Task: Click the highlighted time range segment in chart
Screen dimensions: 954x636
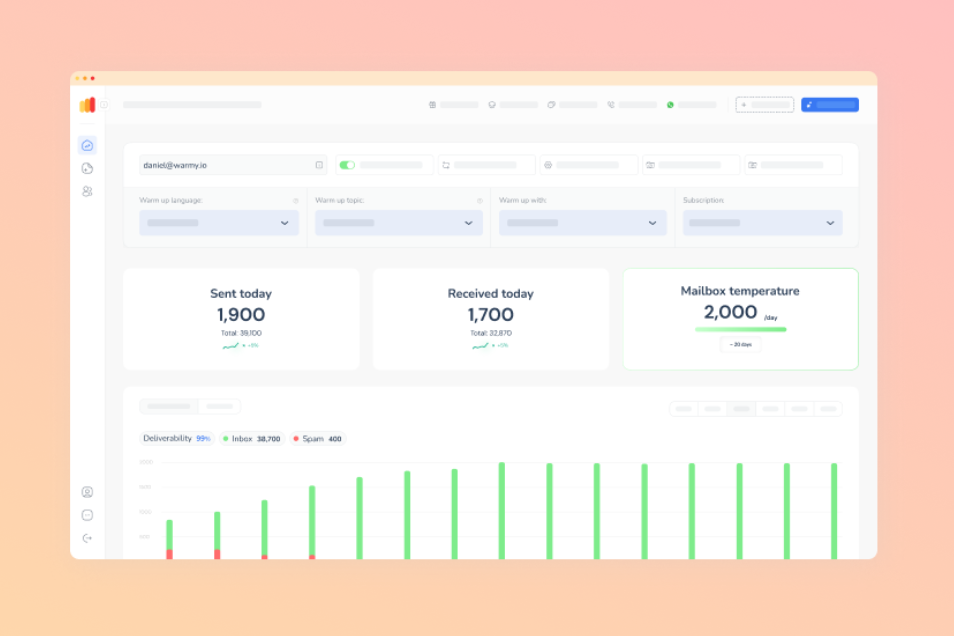Action: 741,409
